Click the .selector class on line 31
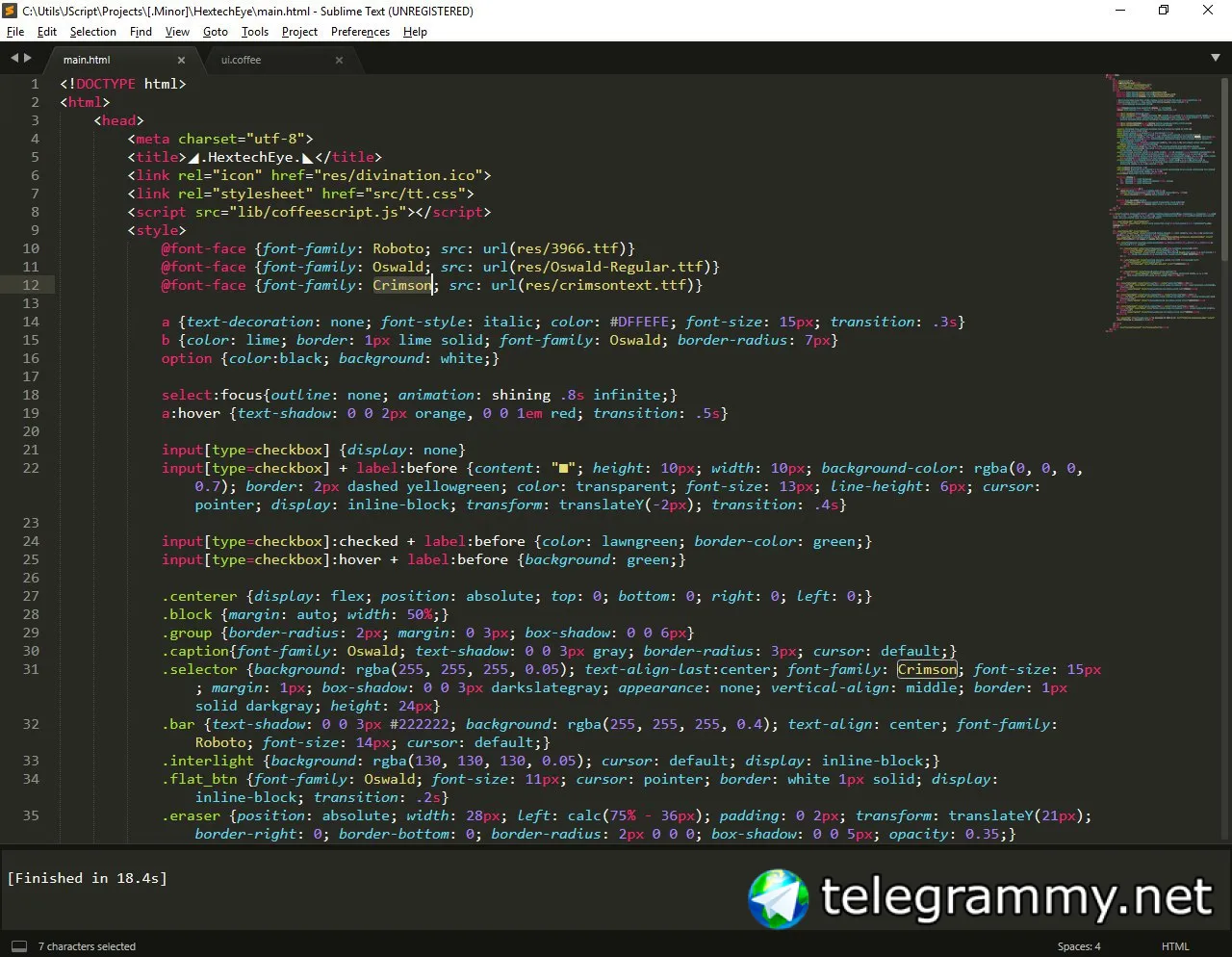The height and width of the screenshot is (957, 1232). (x=199, y=669)
